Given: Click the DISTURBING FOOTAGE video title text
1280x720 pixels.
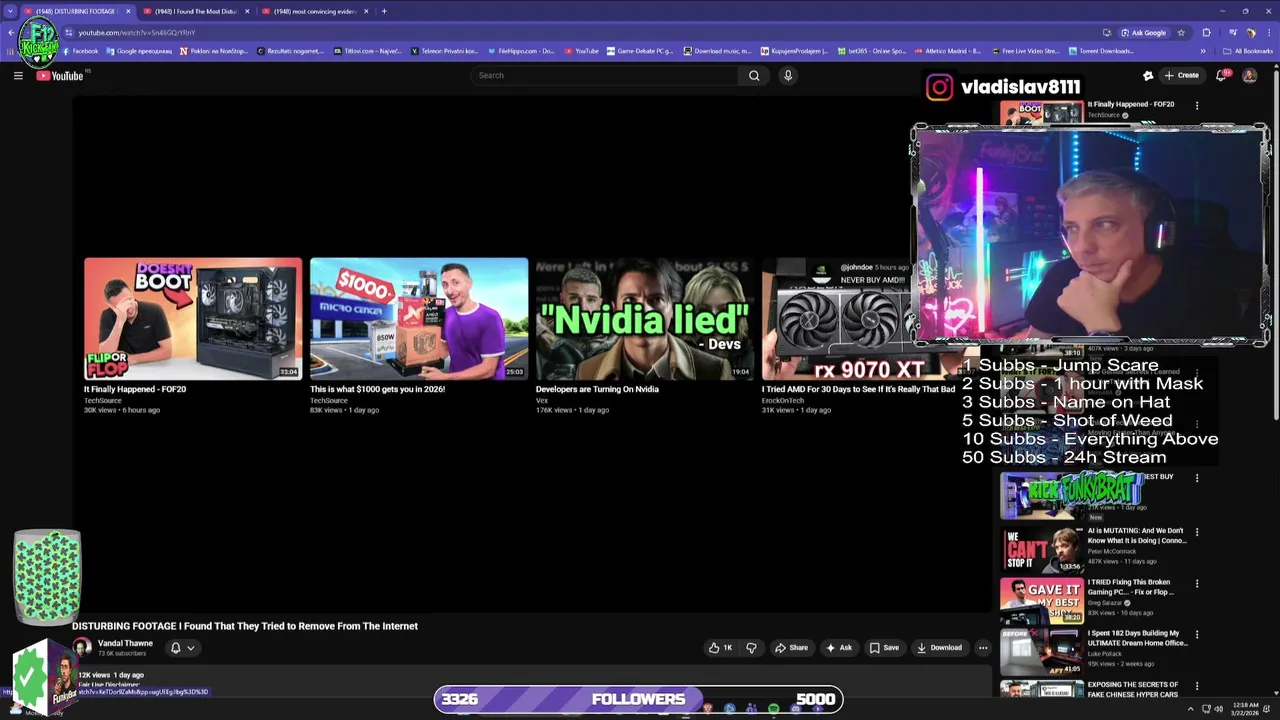Looking at the screenshot, I should click(x=245, y=626).
